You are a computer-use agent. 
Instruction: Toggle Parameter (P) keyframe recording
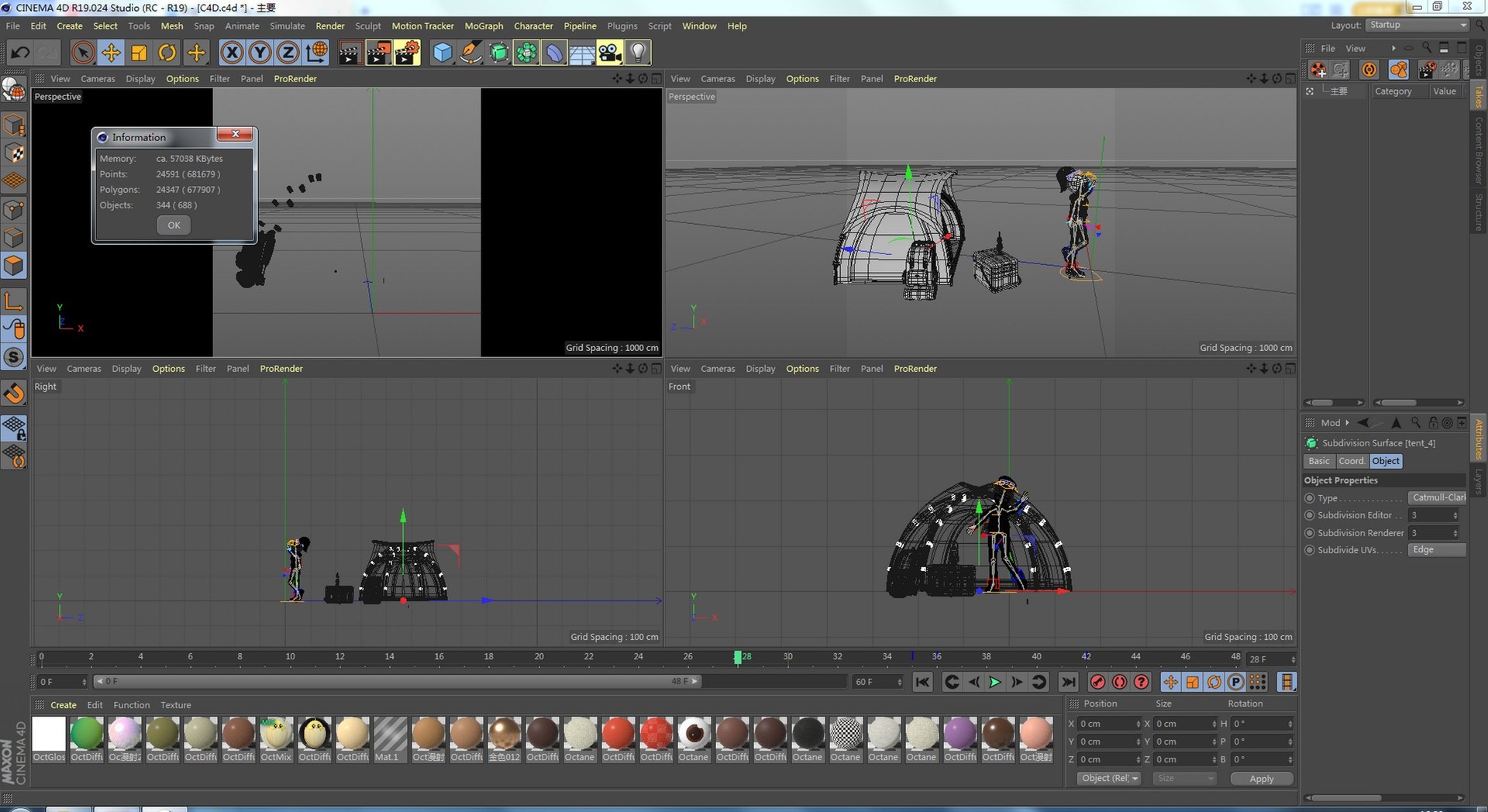[x=1236, y=682]
